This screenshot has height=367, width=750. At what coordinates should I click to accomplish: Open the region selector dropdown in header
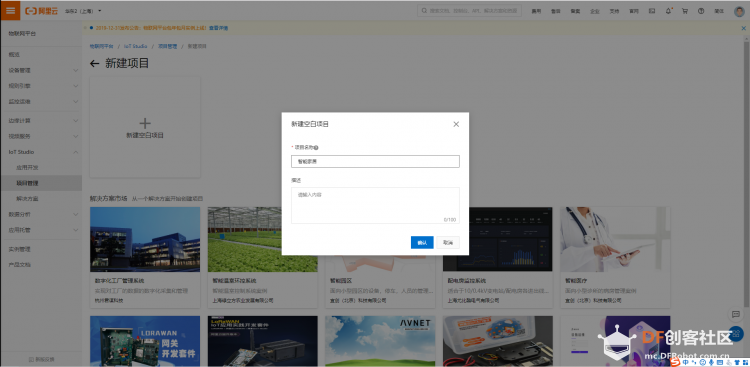83,11
